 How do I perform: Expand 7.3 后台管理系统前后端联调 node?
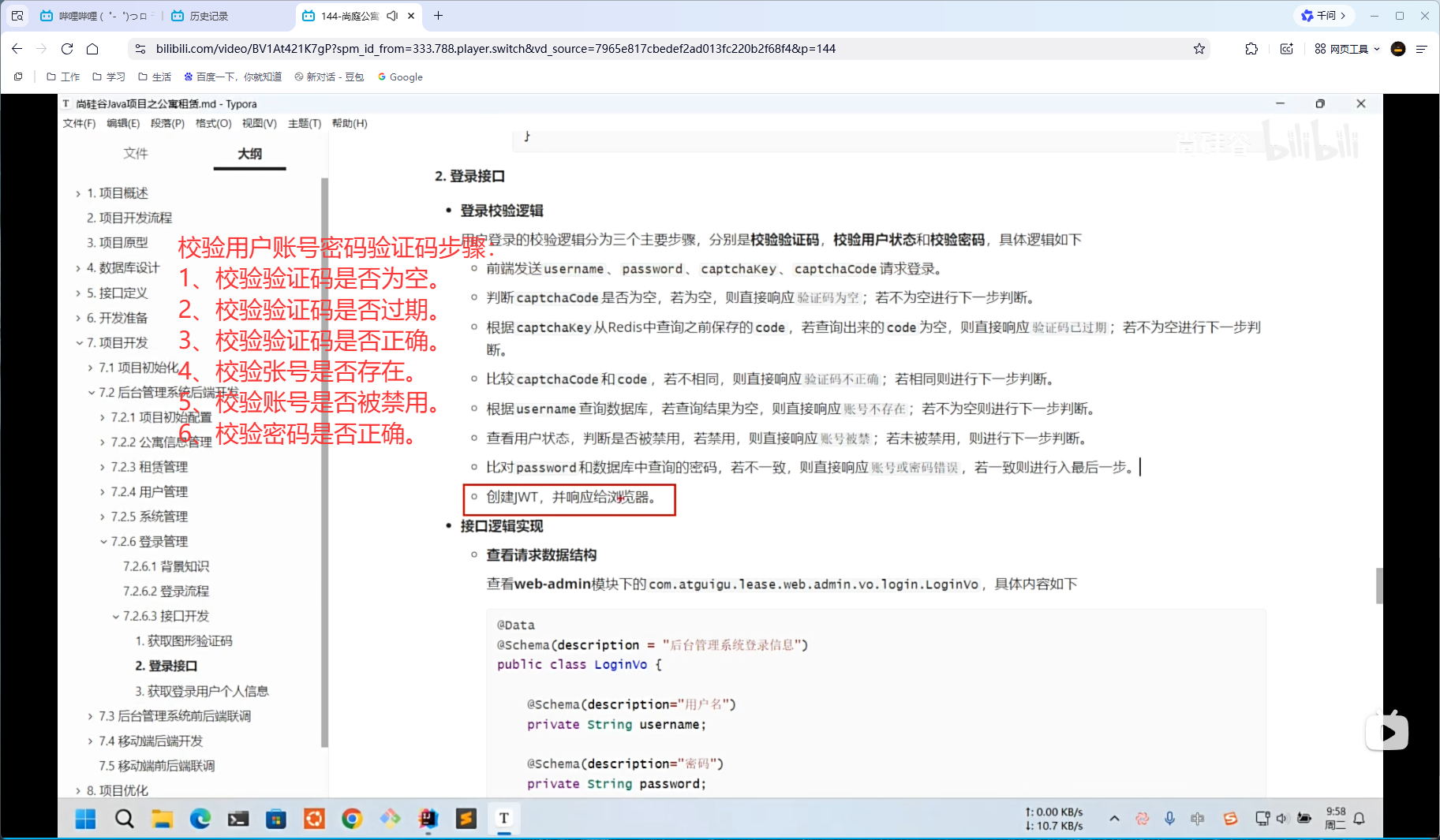pyautogui.click(x=90, y=717)
